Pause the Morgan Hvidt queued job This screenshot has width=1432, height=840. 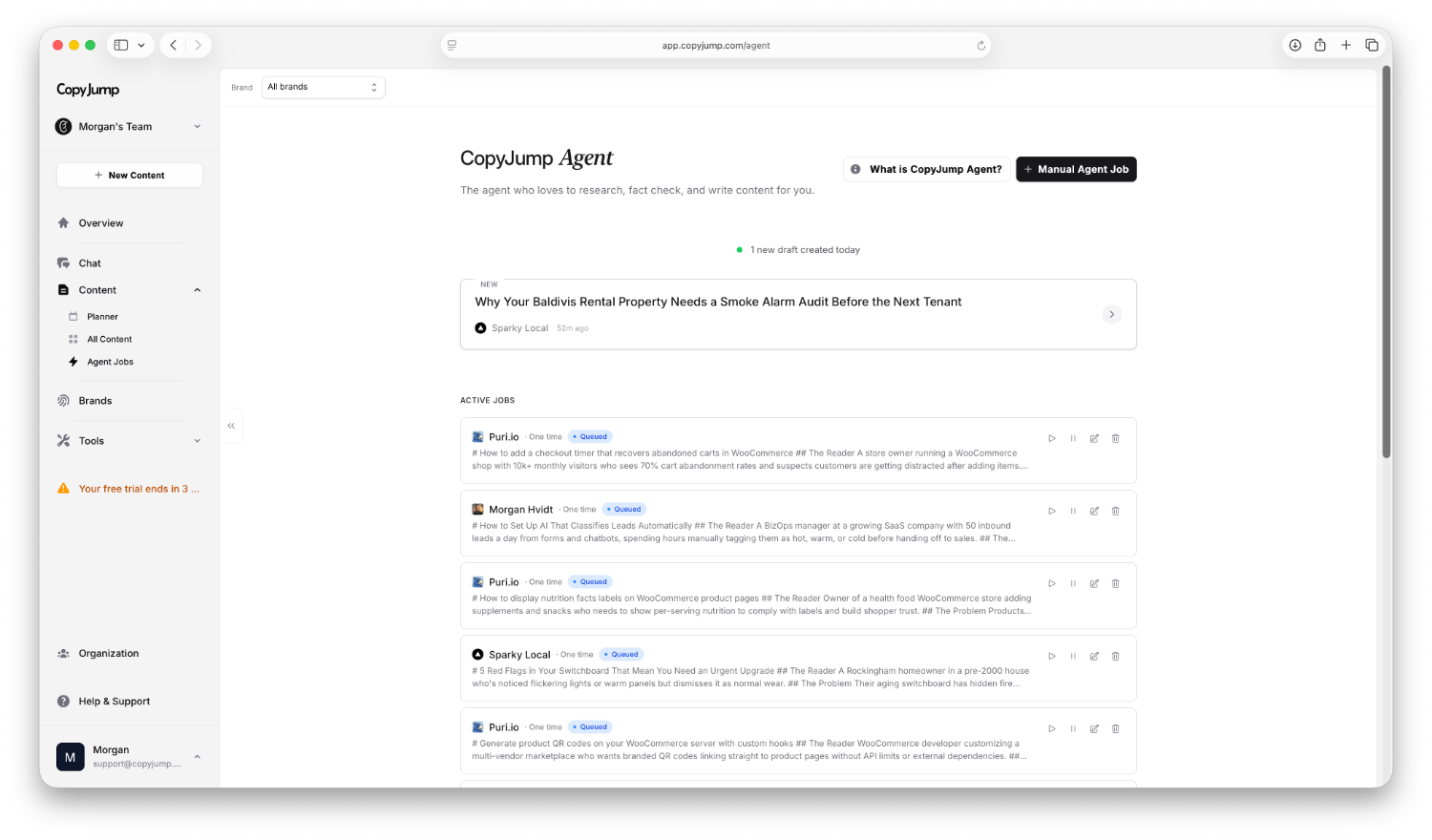tap(1073, 511)
